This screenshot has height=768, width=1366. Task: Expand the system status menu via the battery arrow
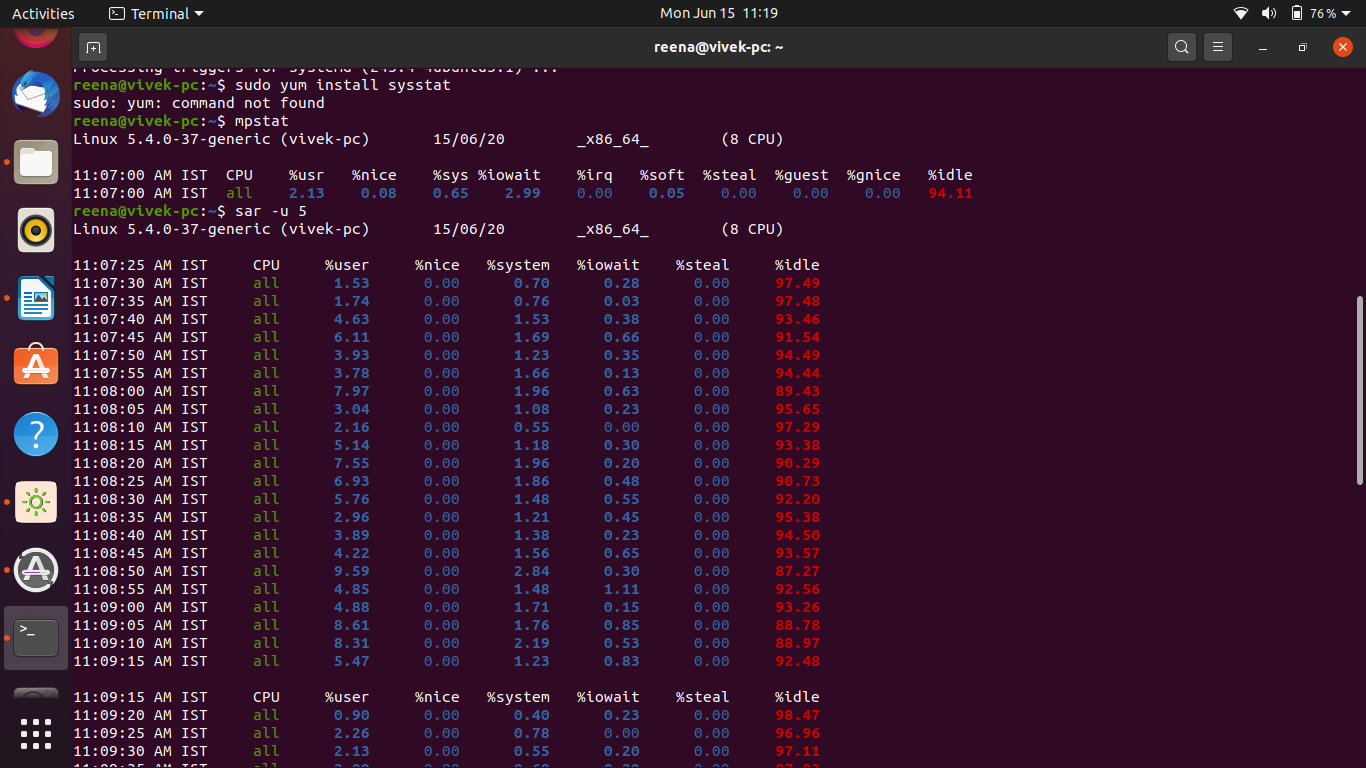tap(1344, 13)
